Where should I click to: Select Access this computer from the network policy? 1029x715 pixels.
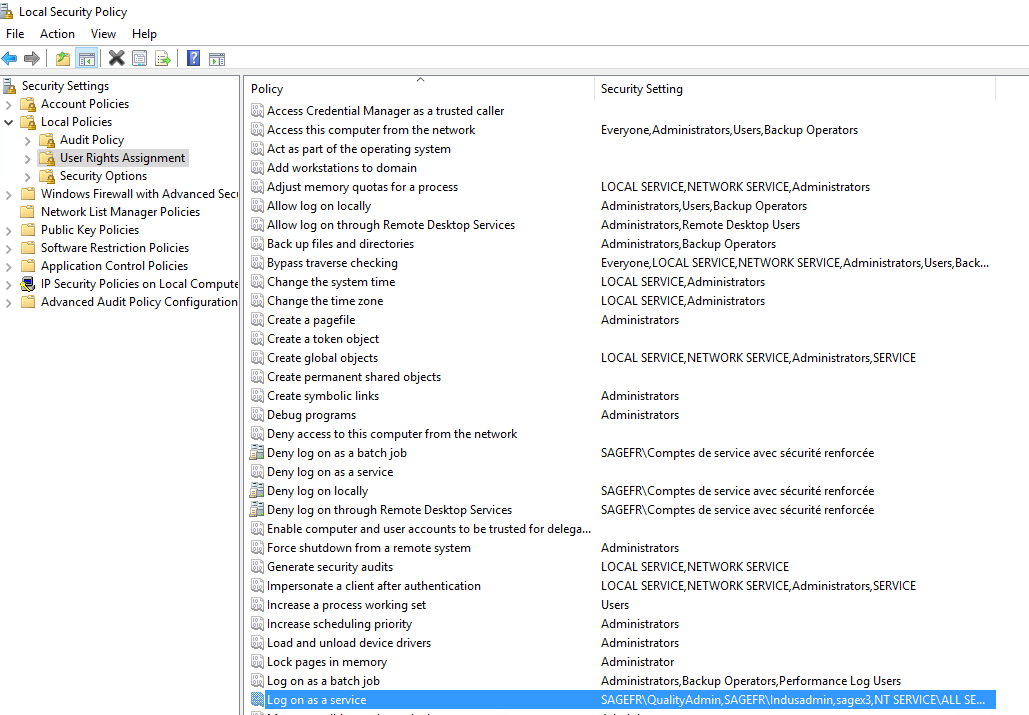(x=371, y=130)
